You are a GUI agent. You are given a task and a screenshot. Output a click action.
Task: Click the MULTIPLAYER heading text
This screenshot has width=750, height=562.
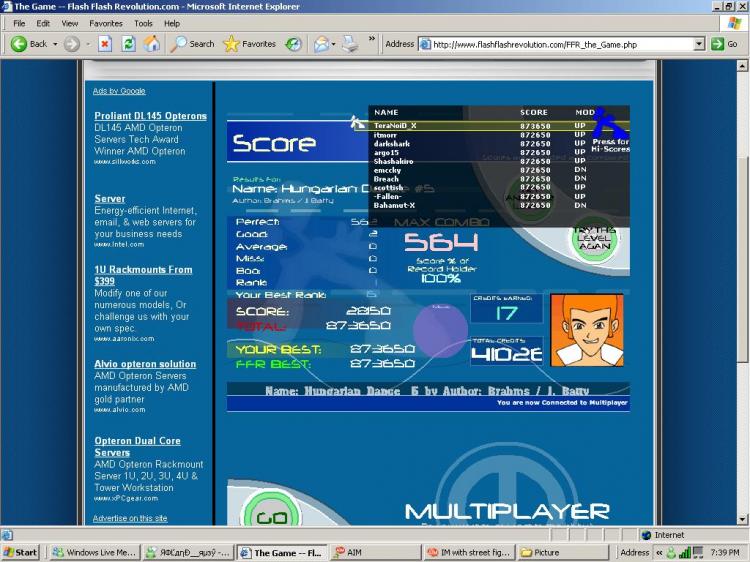pyautogui.click(x=507, y=512)
